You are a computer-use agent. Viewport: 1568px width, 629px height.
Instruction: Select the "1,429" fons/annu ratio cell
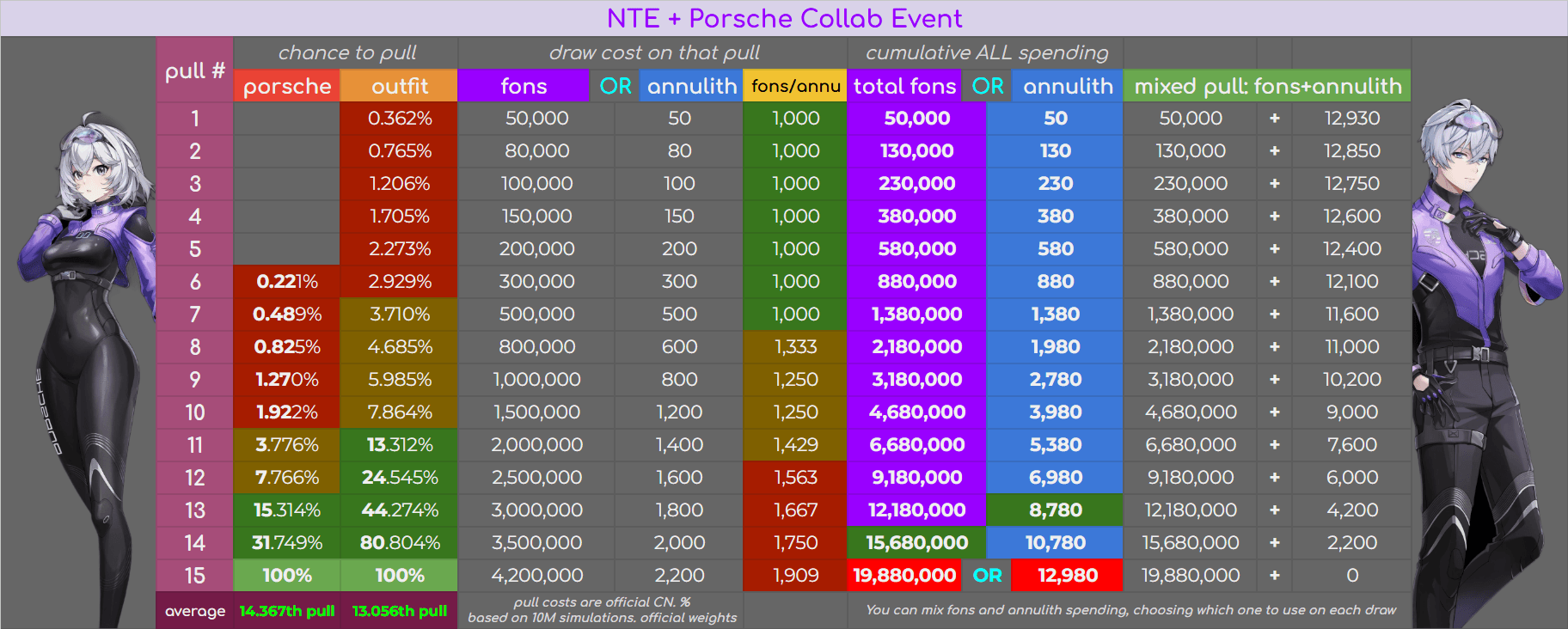point(795,445)
